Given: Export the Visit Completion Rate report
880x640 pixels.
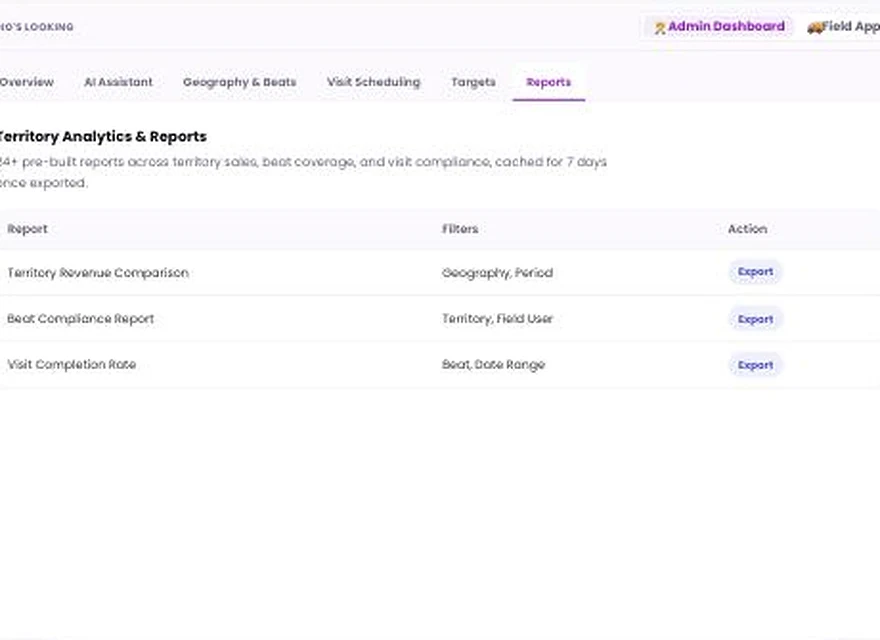Looking at the screenshot, I should coord(755,365).
